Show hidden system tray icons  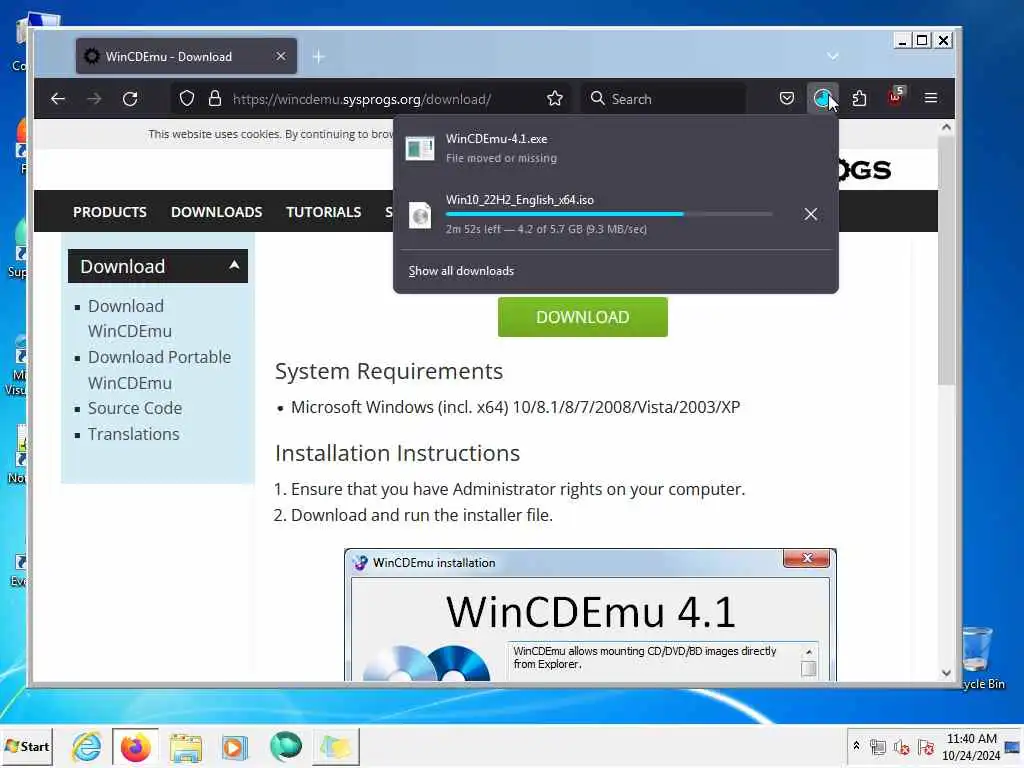(856, 746)
